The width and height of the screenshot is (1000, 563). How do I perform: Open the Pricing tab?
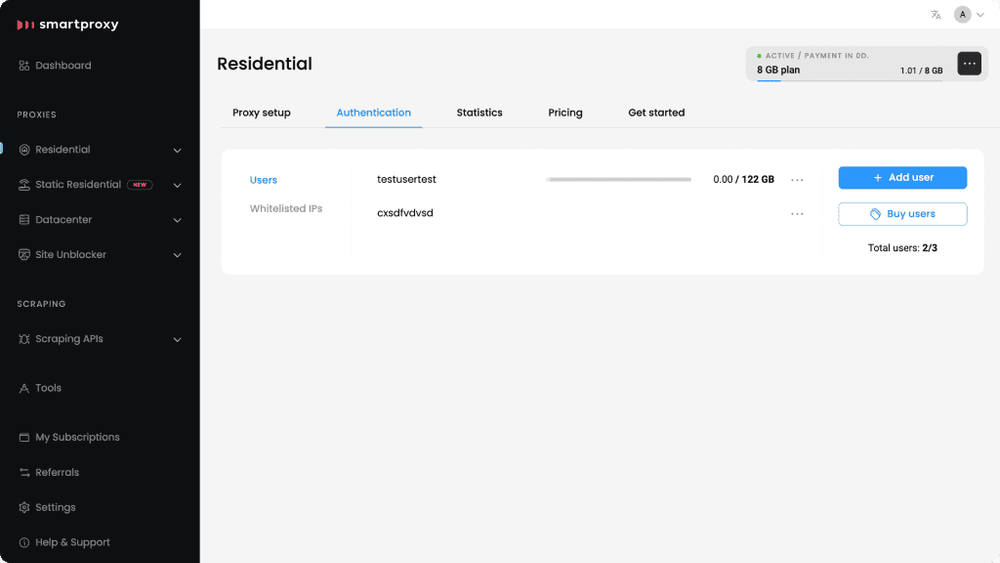[565, 113]
